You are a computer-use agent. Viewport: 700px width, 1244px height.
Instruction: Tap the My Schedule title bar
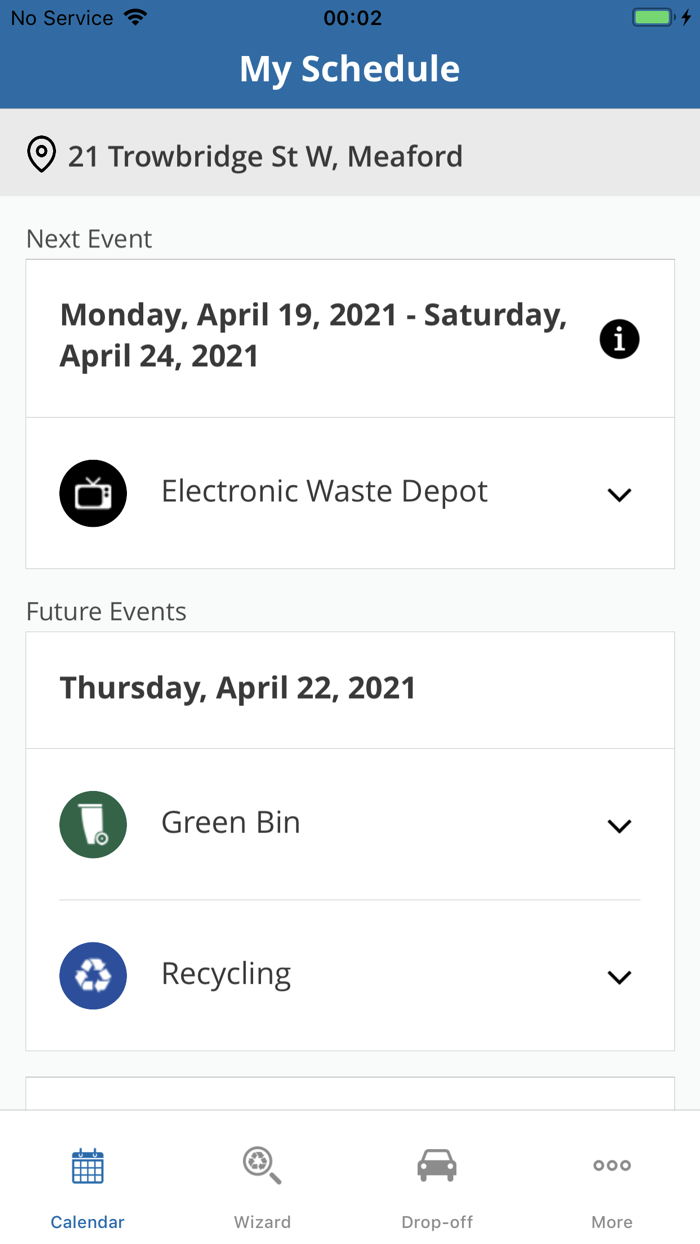coord(349,68)
